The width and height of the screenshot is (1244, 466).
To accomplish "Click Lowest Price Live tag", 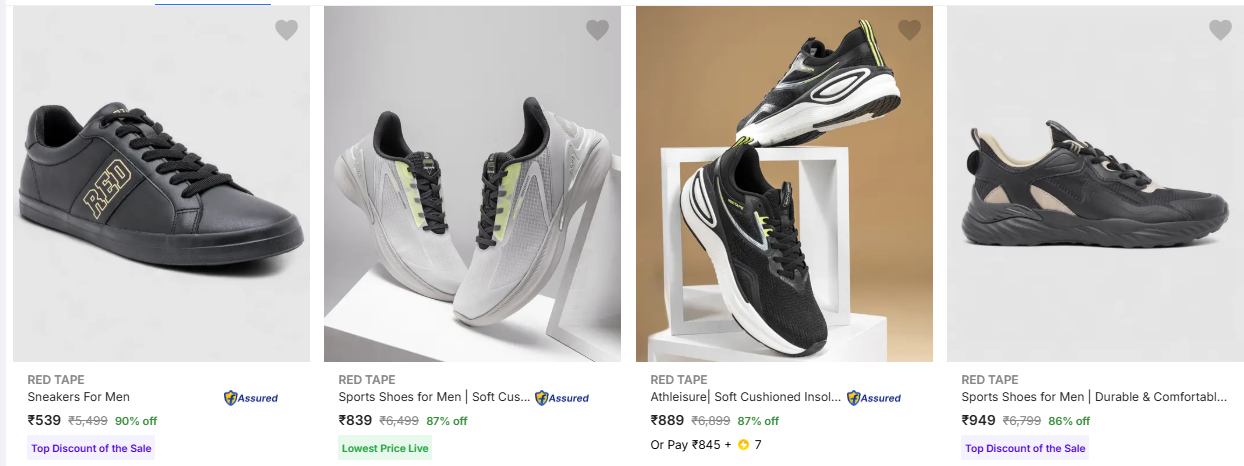I will click(385, 448).
